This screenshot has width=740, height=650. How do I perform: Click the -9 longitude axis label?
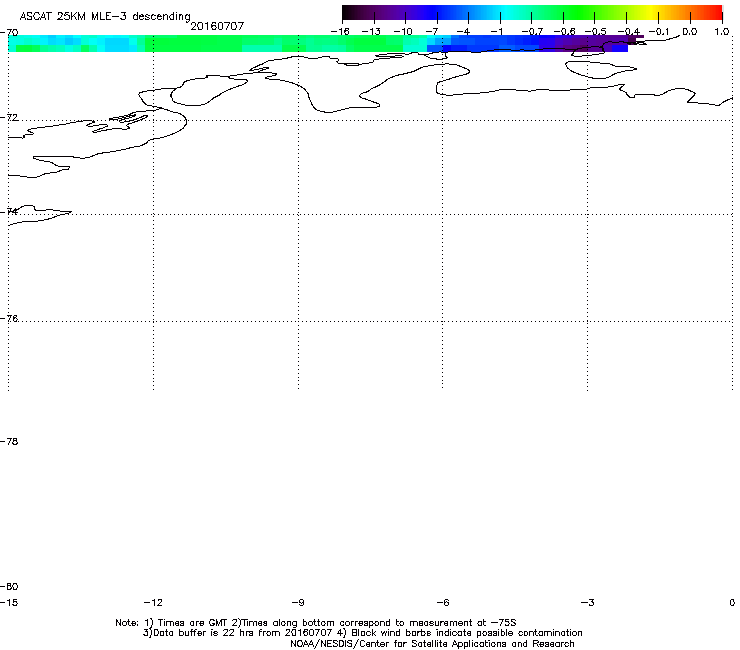[298, 602]
